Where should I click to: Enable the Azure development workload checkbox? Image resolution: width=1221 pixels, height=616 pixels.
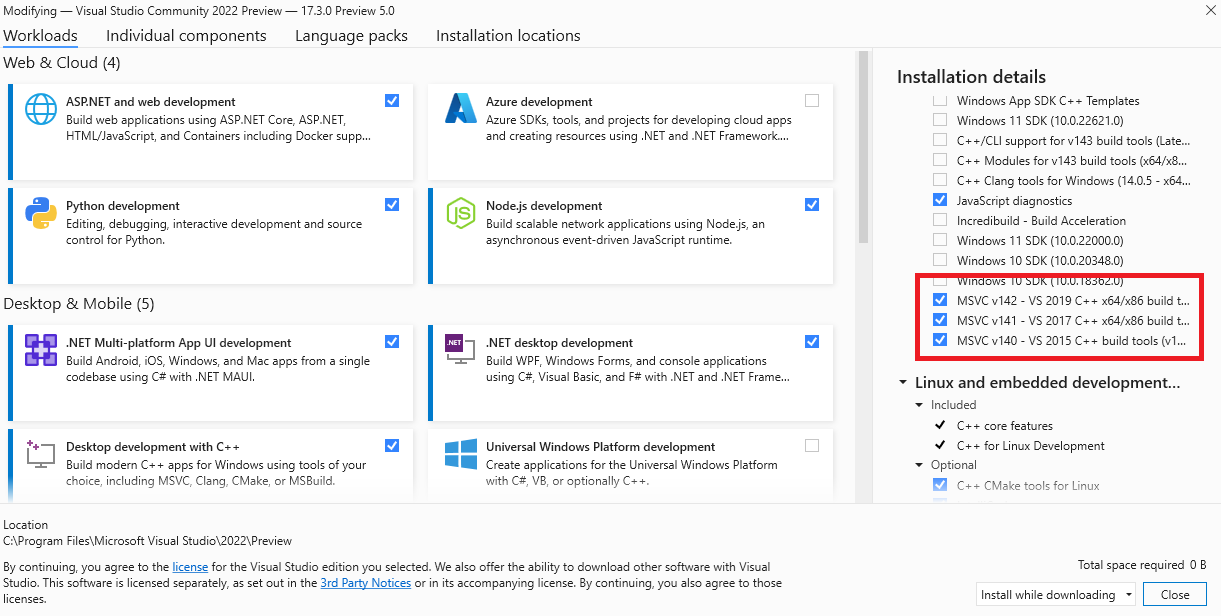pyautogui.click(x=811, y=100)
